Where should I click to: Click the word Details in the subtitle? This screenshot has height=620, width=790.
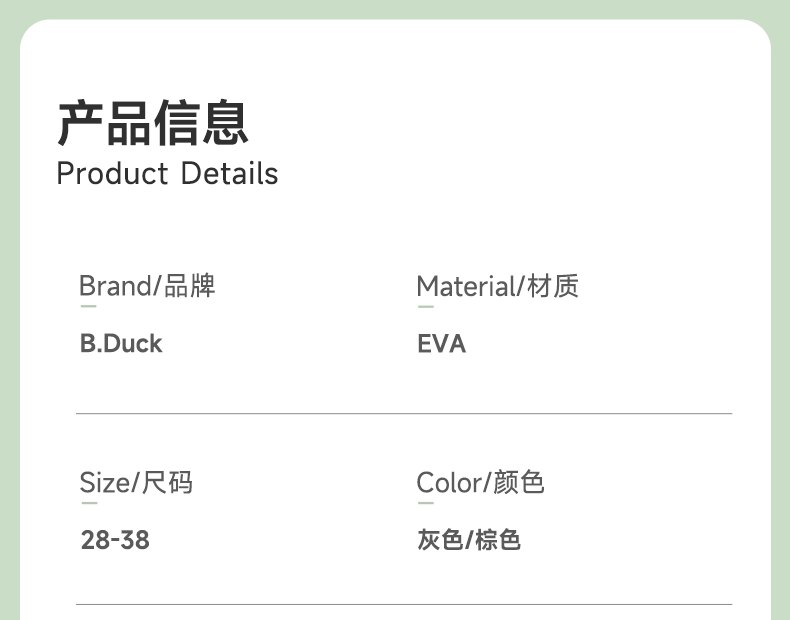(229, 174)
